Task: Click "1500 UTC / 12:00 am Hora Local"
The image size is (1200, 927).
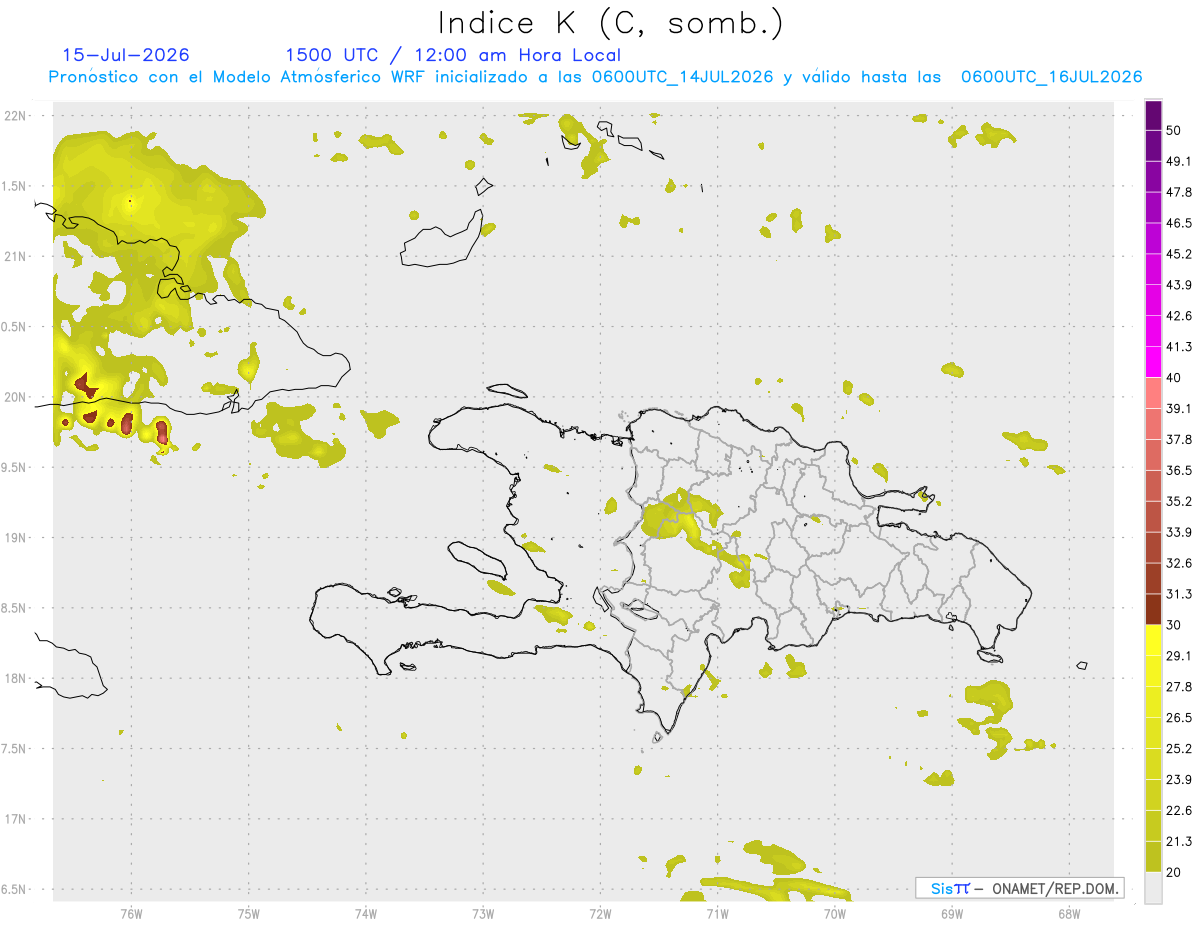Action: click(x=453, y=55)
